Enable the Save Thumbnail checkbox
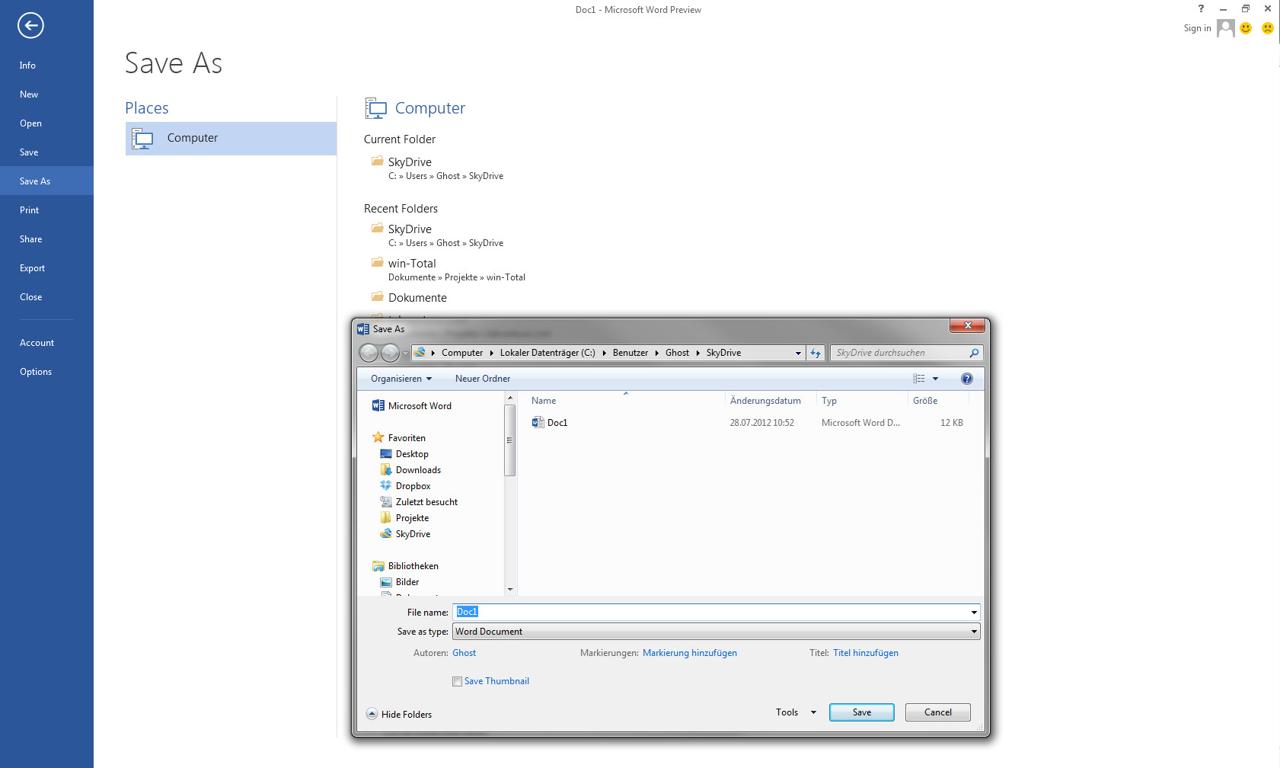 click(x=457, y=682)
